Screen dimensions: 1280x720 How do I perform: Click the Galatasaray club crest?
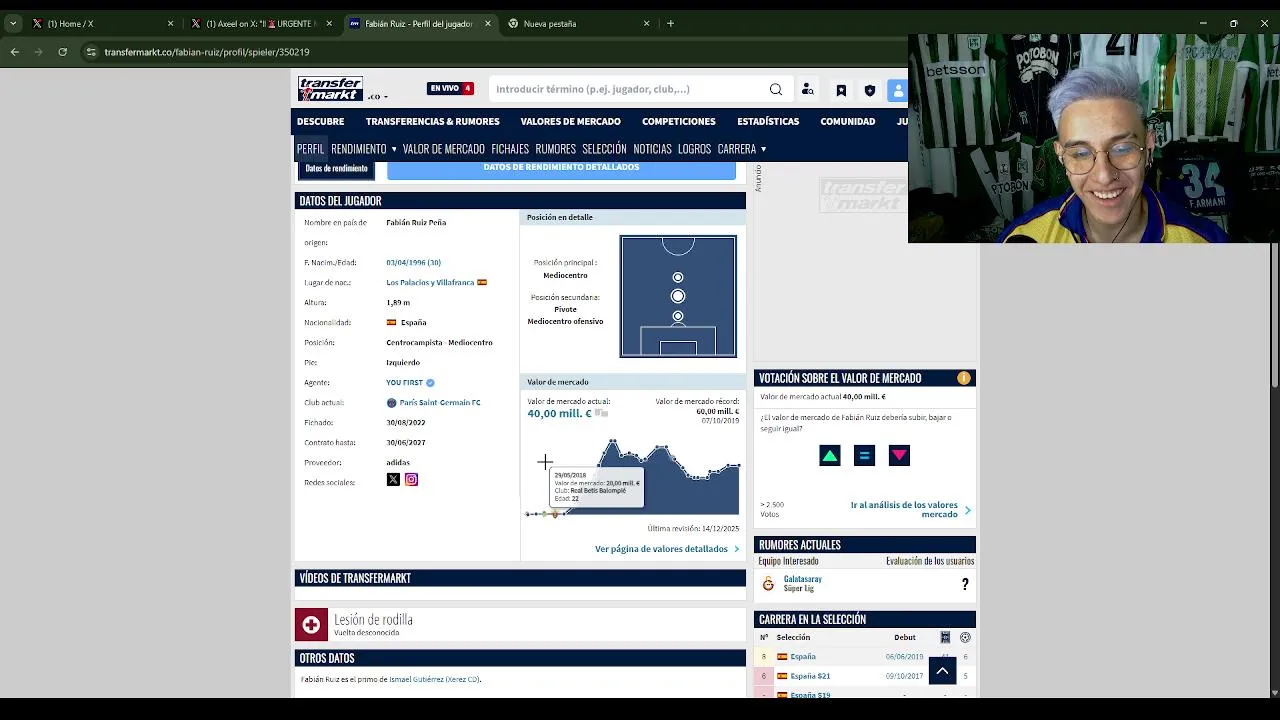click(x=768, y=584)
